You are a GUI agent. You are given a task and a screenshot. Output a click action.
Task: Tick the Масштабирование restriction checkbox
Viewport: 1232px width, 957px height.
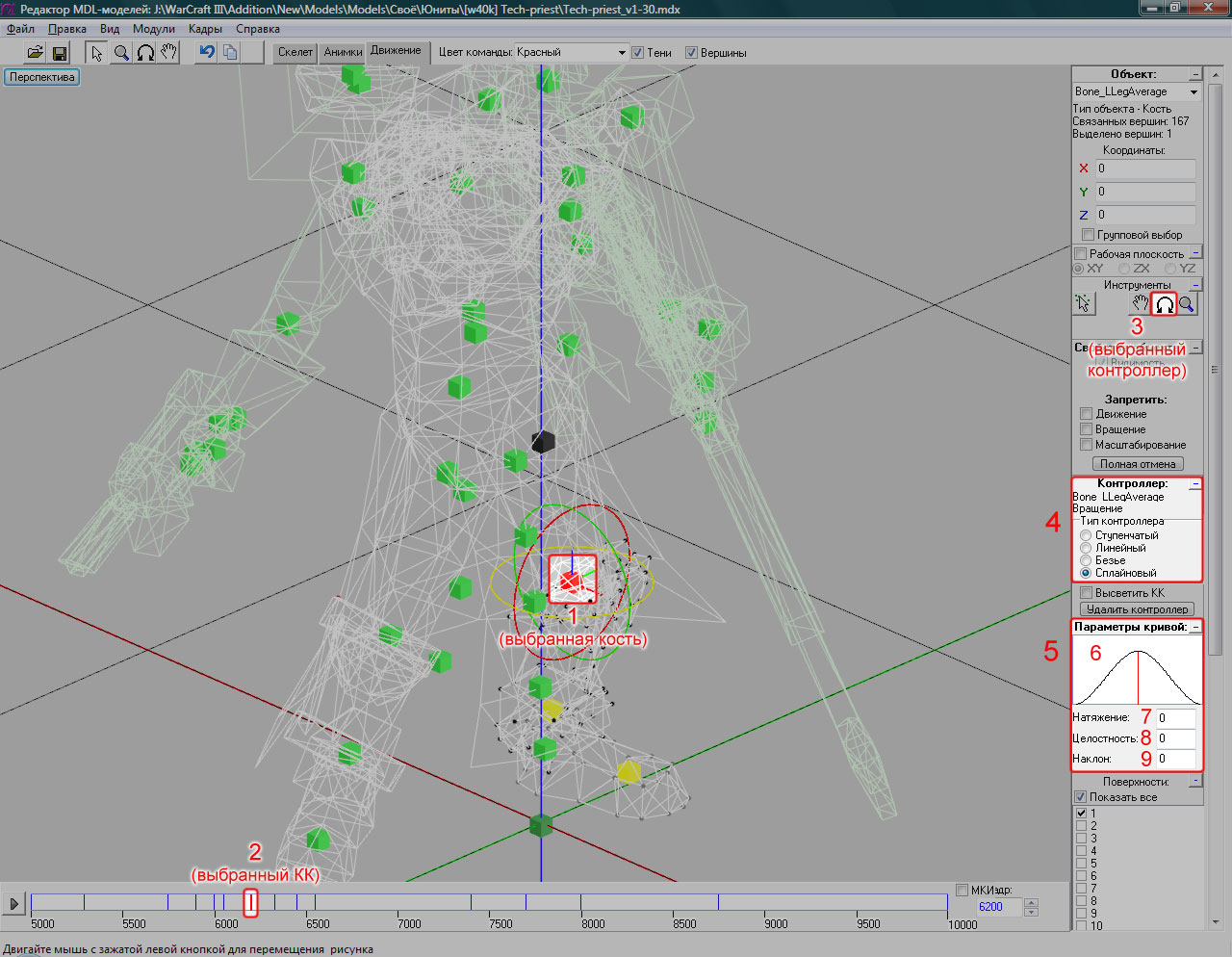coord(1086,445)
